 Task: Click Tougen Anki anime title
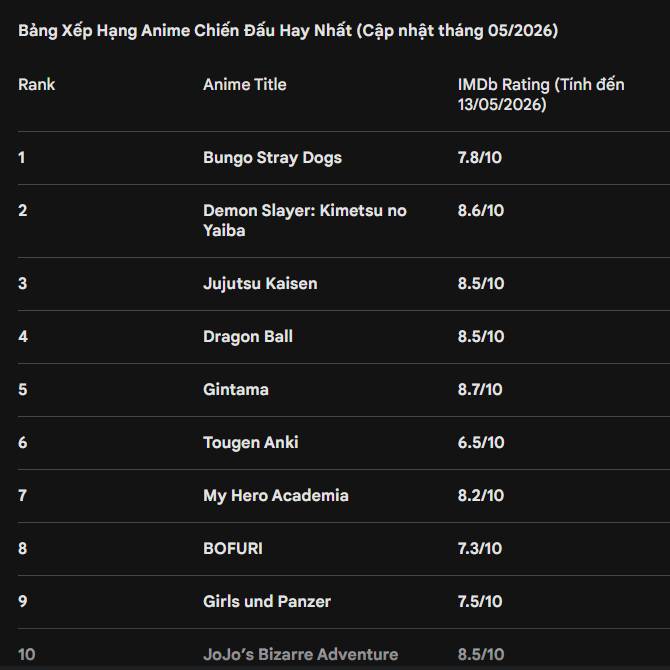(x=251, y=443)
